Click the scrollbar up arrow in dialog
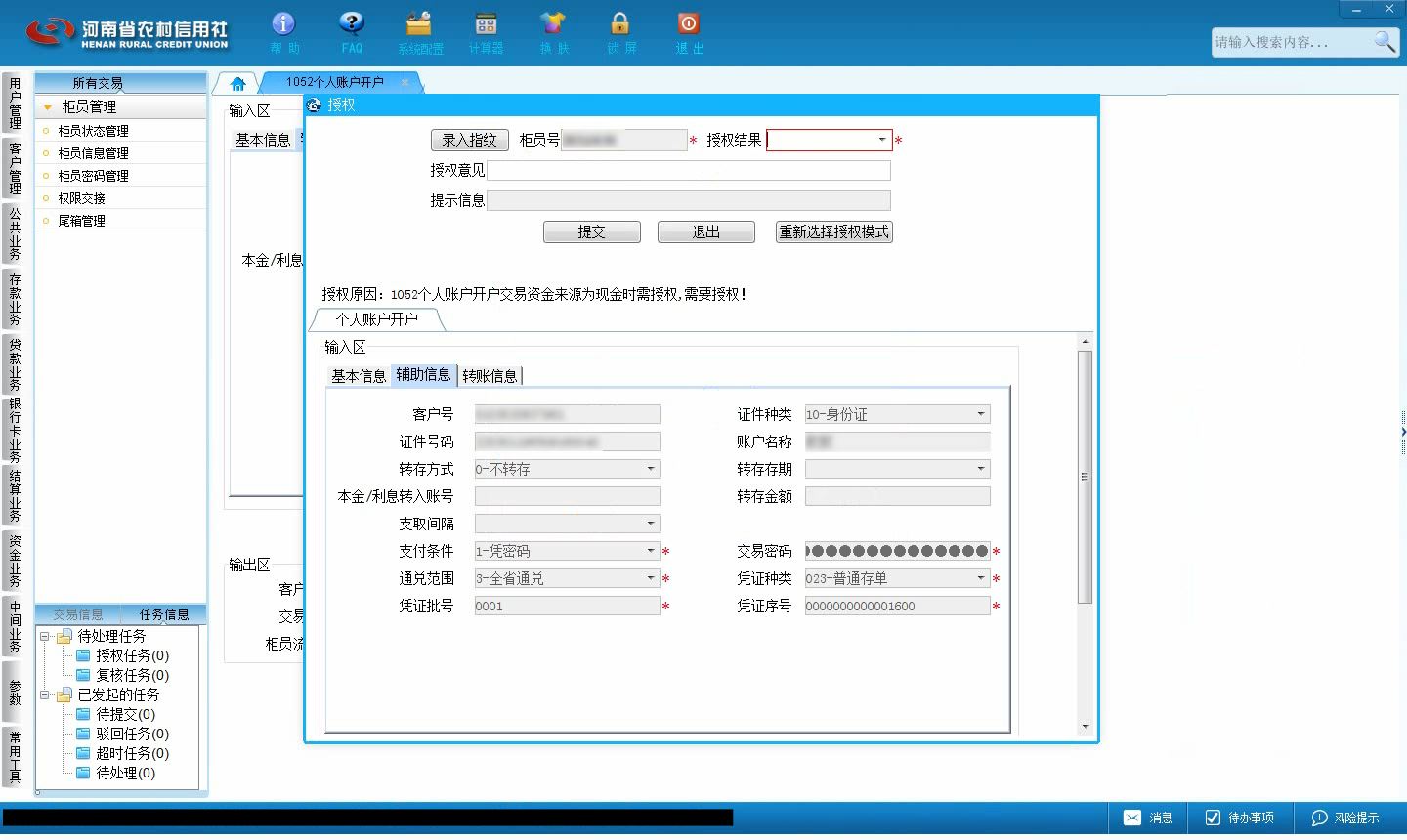Viewport: 1407px width, 840px height. (1085, 341)
